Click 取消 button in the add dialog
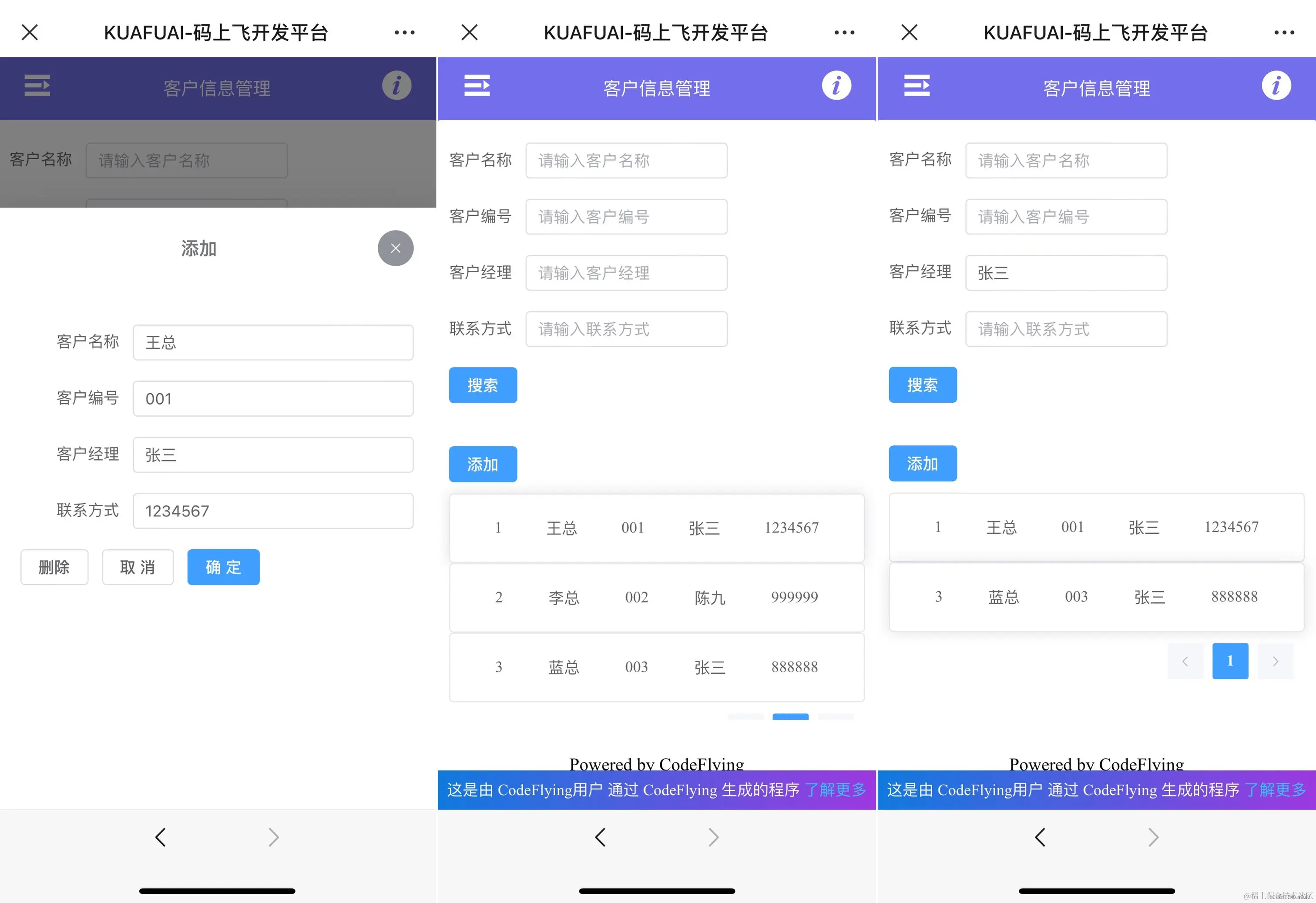This screenshot has height=903, width=1316. coord(138,567)
